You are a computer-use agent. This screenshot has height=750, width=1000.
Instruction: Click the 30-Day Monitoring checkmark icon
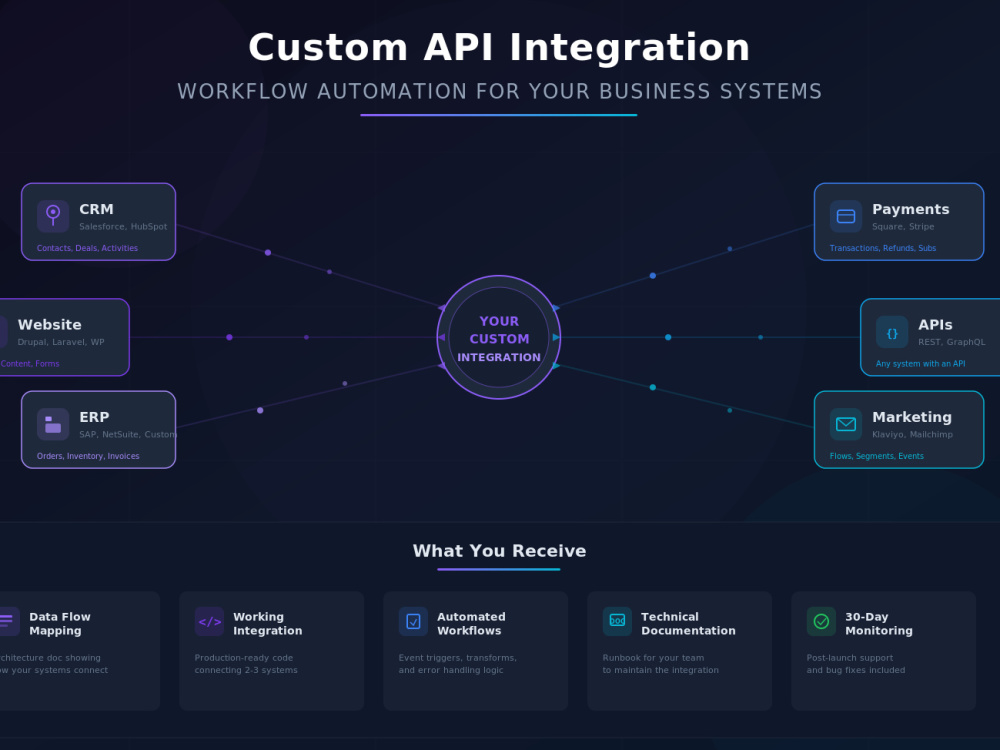821,621
